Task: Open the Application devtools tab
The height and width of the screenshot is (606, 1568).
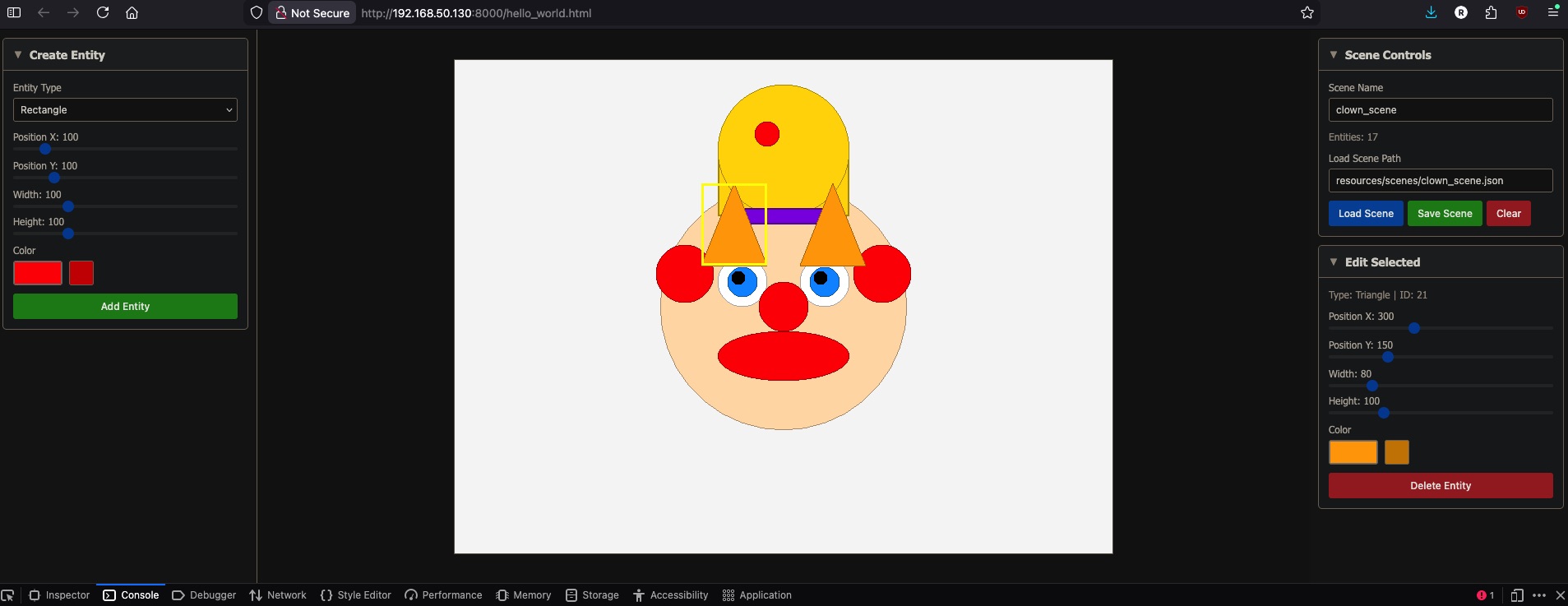Action: (756, 595)
